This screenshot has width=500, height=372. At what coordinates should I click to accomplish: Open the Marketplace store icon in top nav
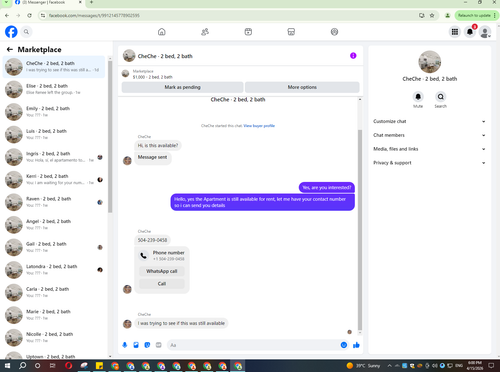coord(291,32)
